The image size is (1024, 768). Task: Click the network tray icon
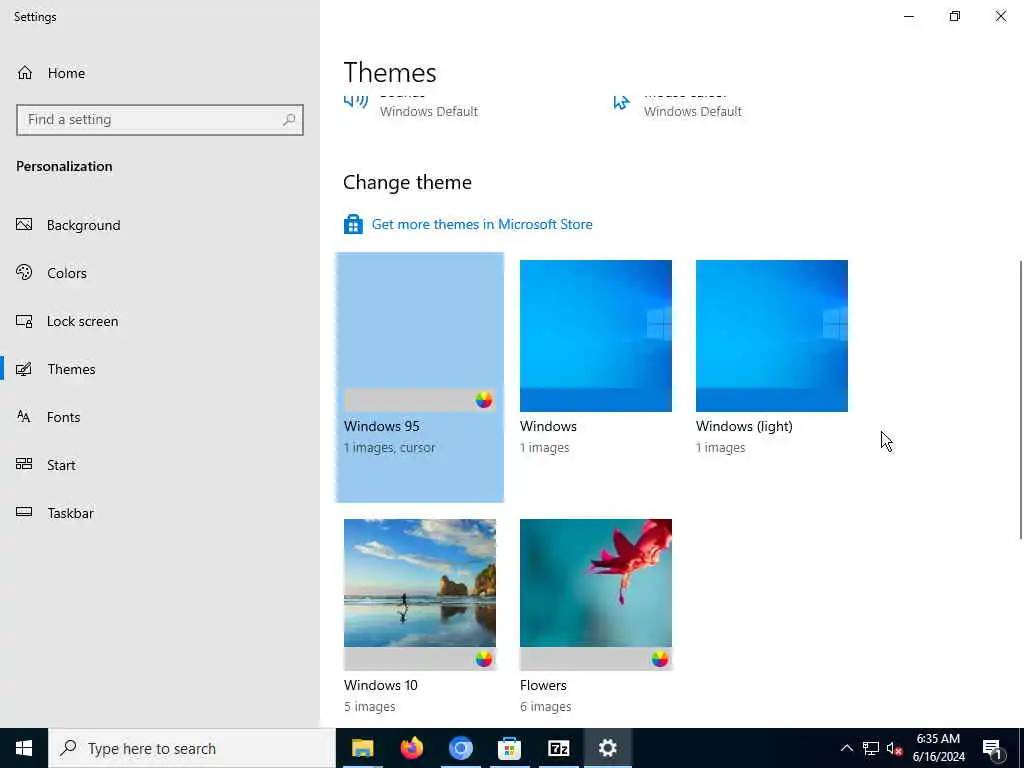pos(871,748)
